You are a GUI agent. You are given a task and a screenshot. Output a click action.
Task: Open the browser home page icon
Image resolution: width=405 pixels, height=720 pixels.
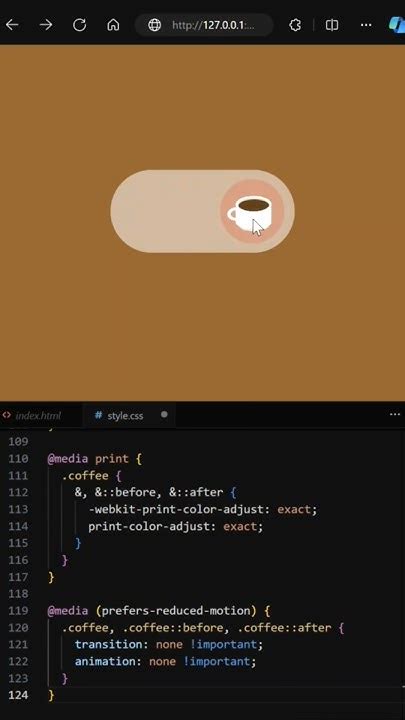[113, 25]
